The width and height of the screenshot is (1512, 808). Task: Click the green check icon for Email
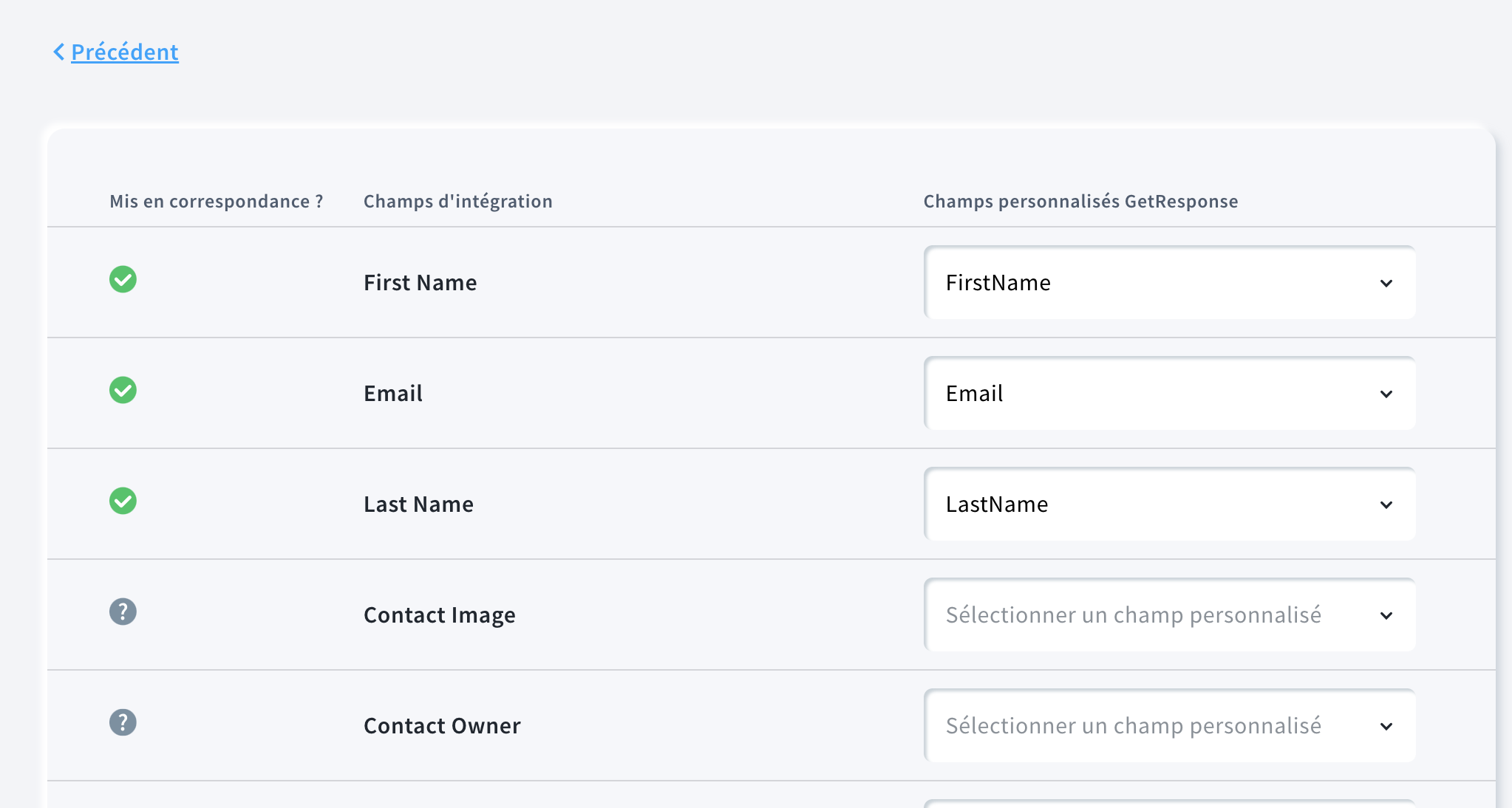[x=123, y=390]
